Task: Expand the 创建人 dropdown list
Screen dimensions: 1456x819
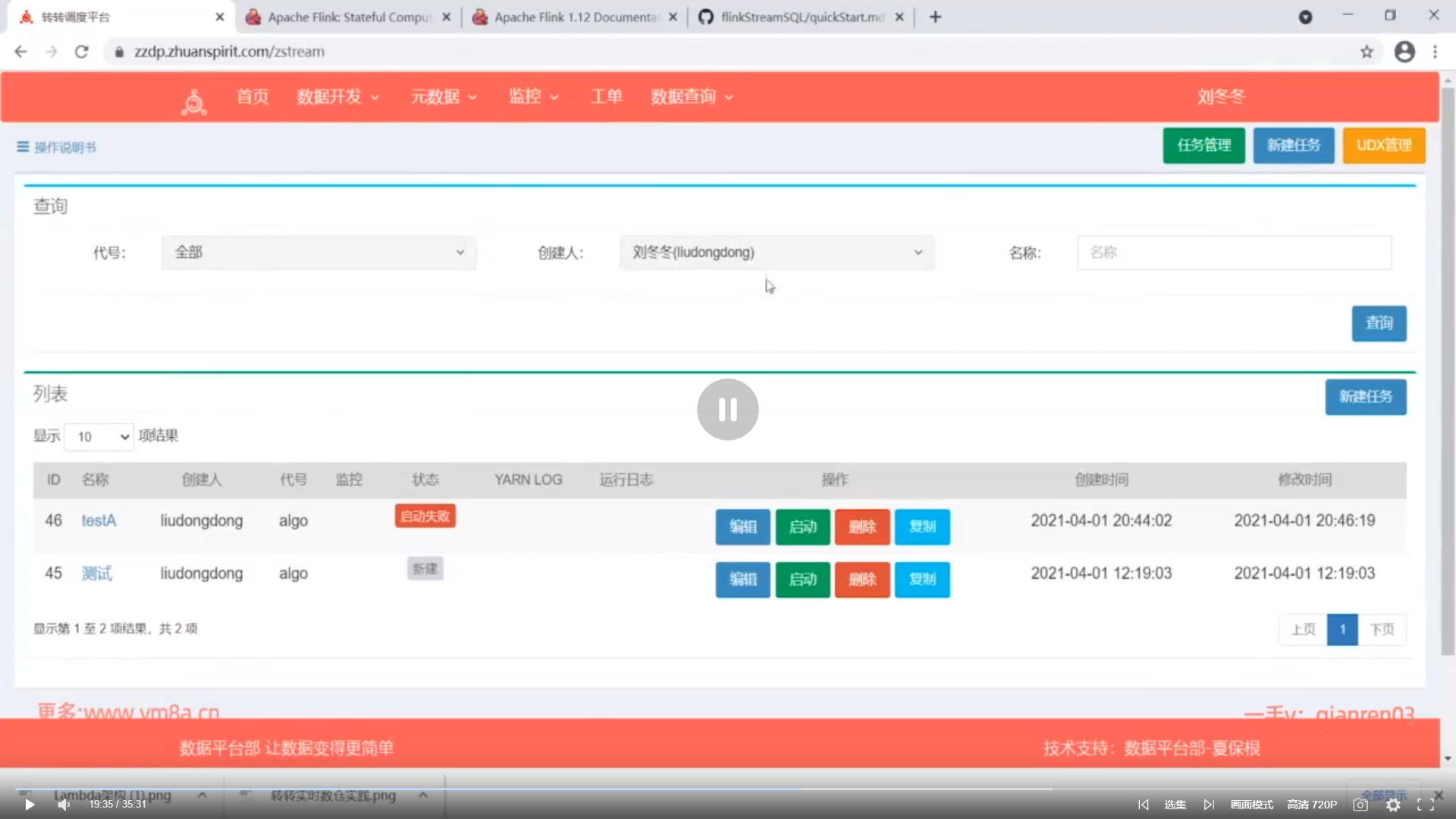Action: tap(777, 253)
